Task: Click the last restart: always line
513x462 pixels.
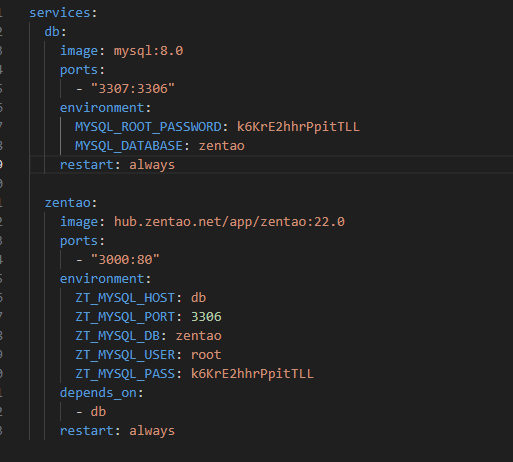Action: (117, 431)
